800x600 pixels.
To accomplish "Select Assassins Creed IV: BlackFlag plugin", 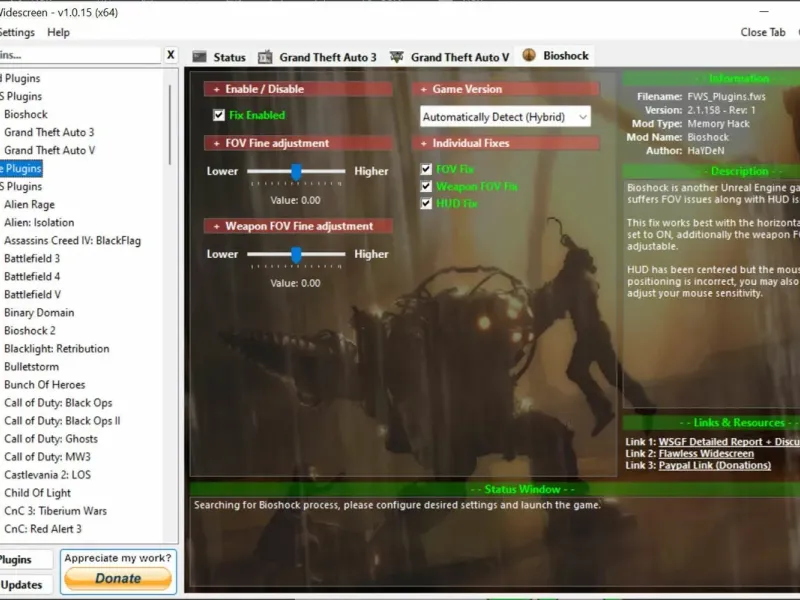I will pyautogui.click(x=72, y=240).
